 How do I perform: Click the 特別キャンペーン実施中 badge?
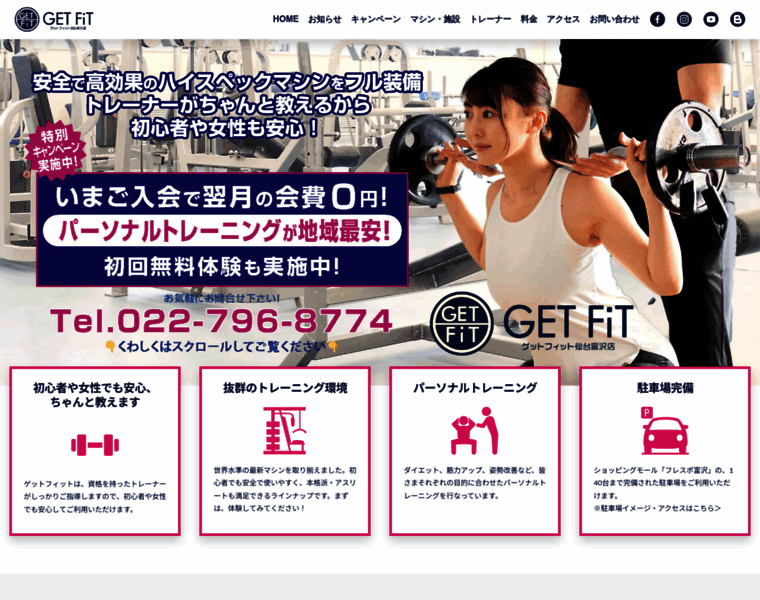[56, 149]
